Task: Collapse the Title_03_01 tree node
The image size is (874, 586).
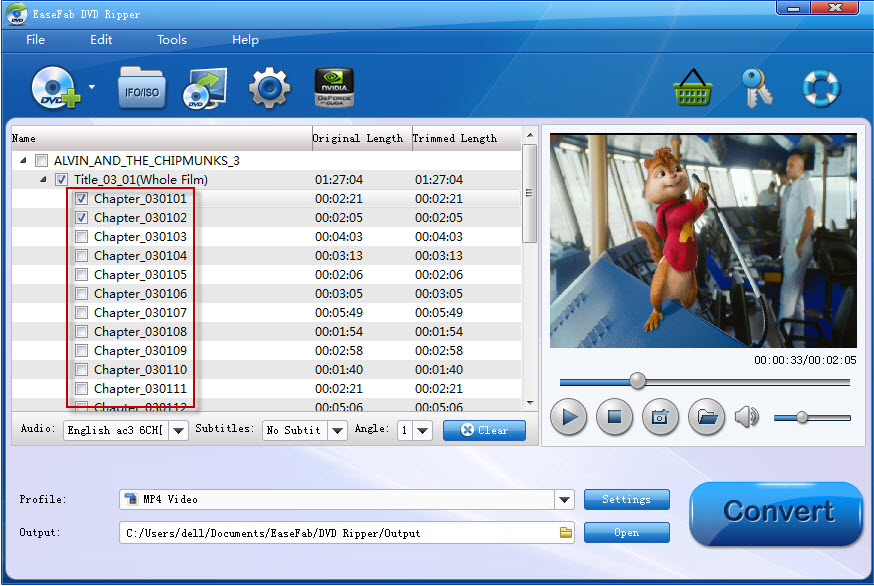Action: coord(43,180)
